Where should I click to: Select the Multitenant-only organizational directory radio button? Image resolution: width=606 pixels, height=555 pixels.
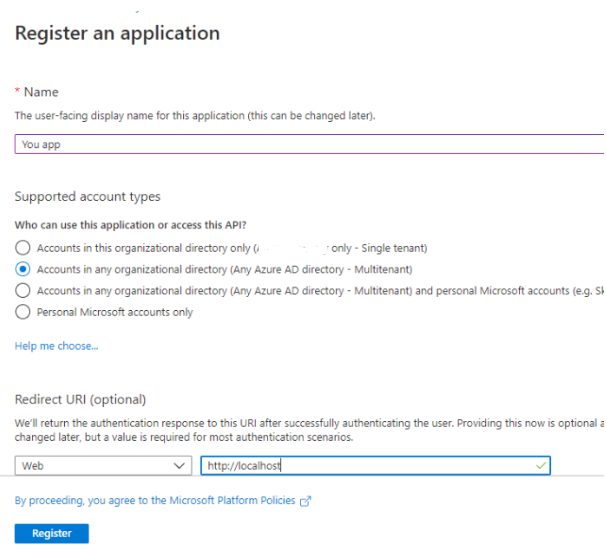coord(23,269)
